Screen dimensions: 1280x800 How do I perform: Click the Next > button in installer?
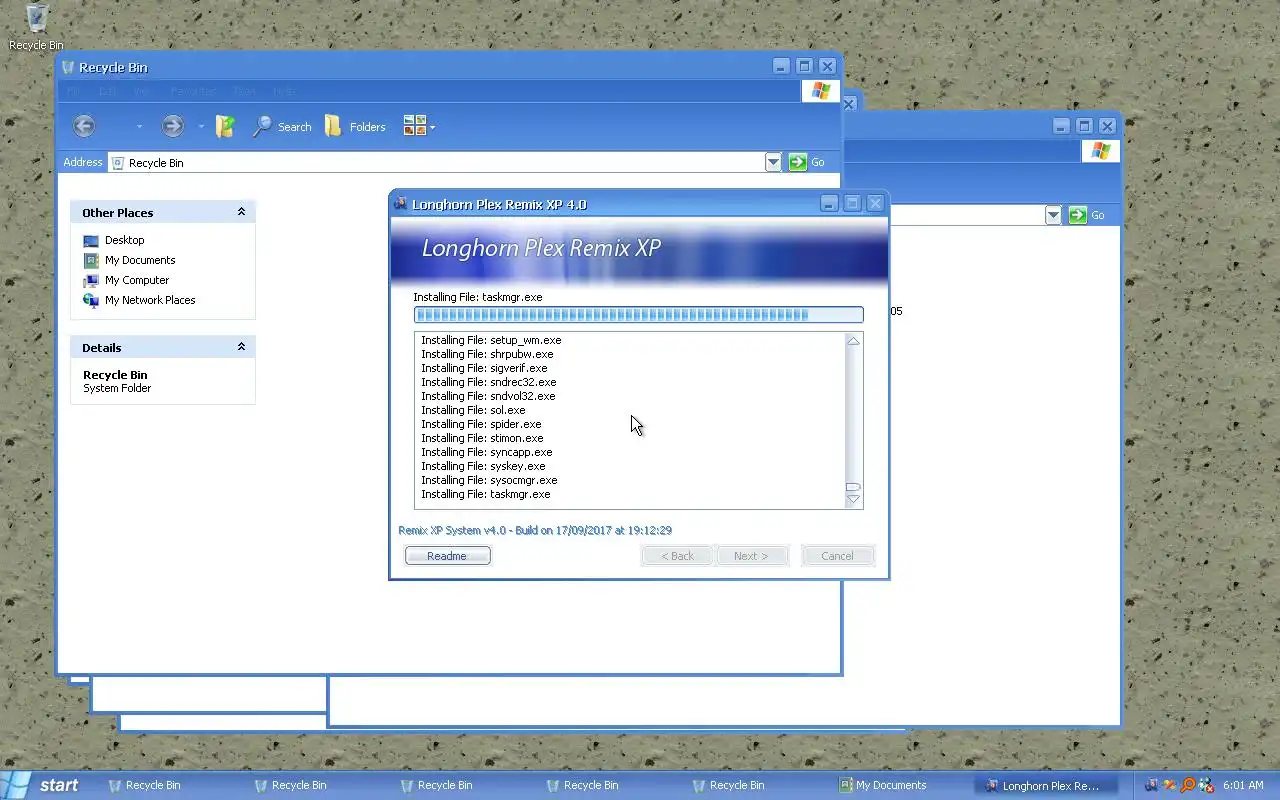tap(752, 556)
